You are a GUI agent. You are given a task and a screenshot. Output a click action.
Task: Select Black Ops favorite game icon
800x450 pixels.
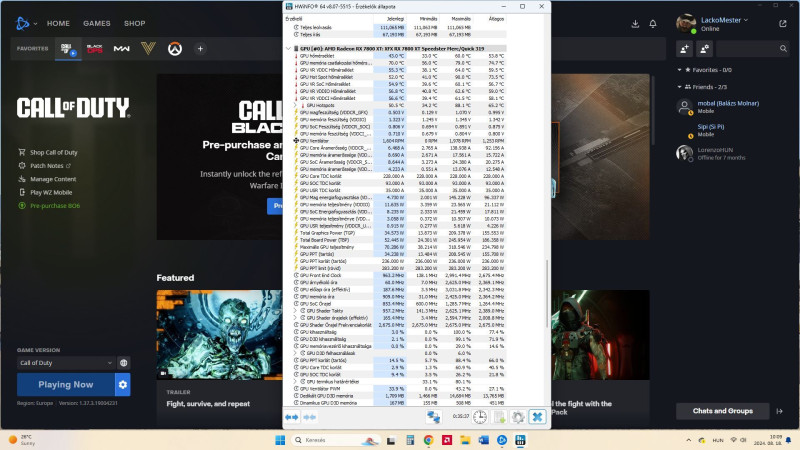(95, 49)
